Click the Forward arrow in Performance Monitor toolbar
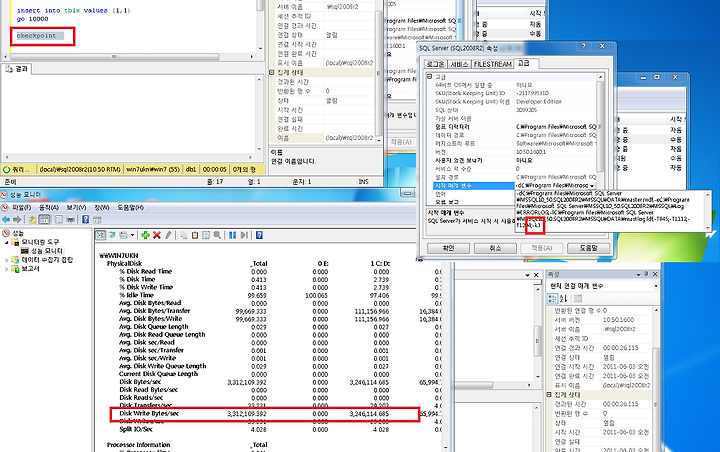 click(17, 220)
